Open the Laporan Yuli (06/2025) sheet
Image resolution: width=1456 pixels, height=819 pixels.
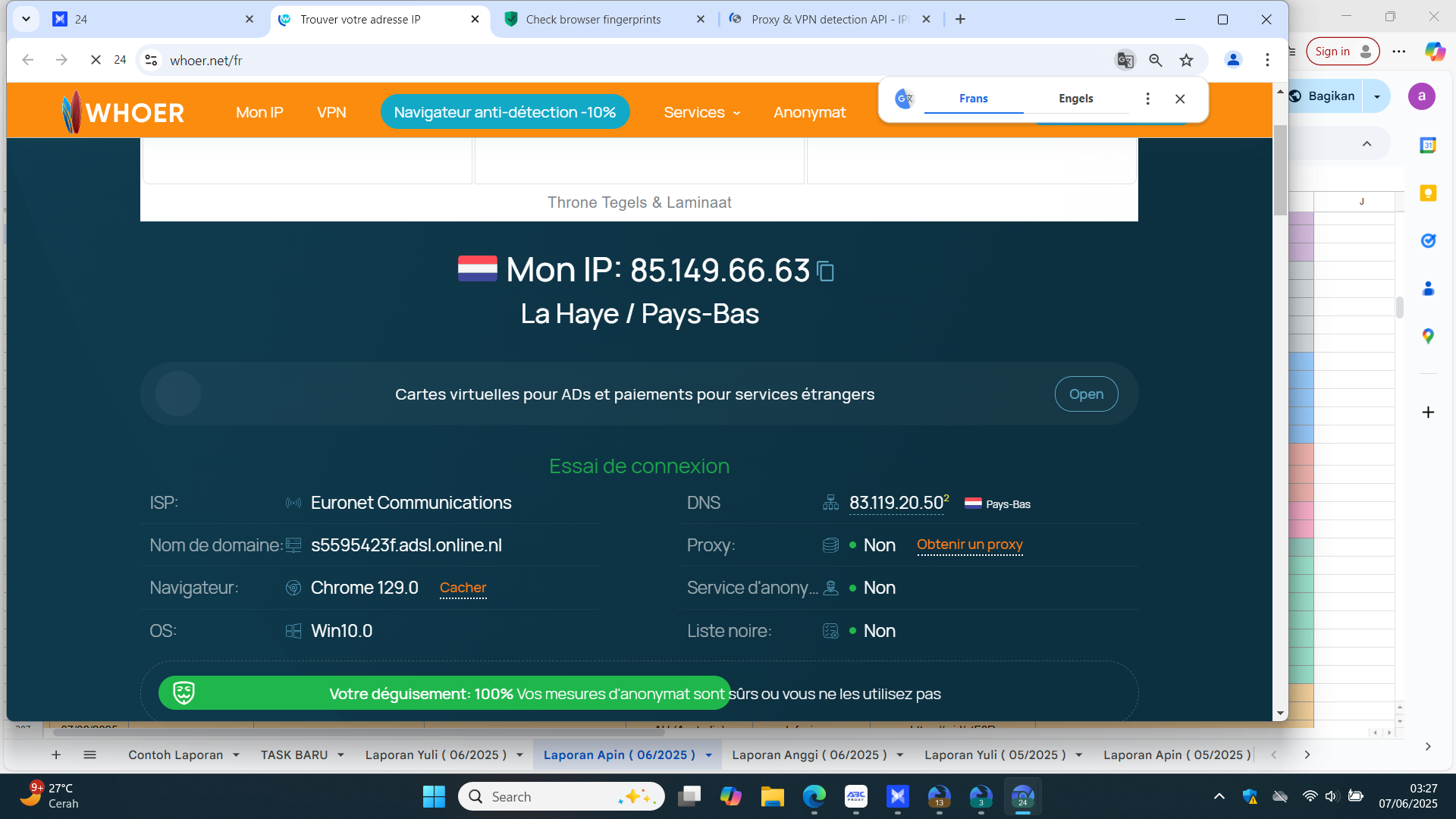436,755
